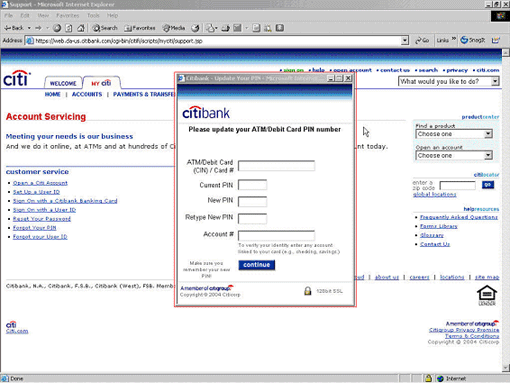Viewport: 510px width, 383px height.
Task: Click the blue continue button
Action: pos(257,265)
